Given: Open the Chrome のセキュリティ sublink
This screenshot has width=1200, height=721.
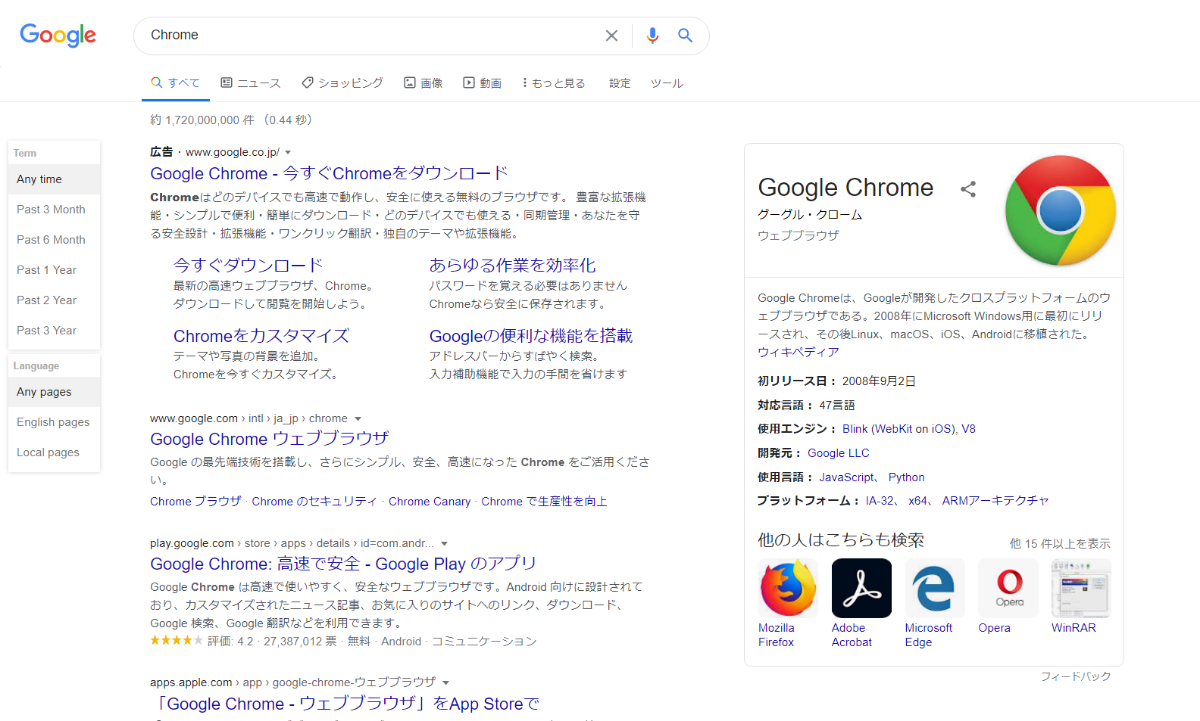Looking at the screenshot, I should [x=314, y=501].
